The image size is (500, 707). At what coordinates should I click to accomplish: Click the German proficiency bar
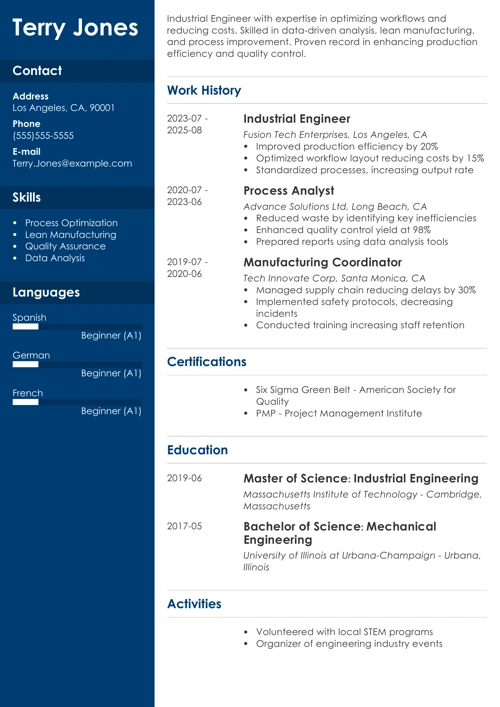click(x=77, y=364)
